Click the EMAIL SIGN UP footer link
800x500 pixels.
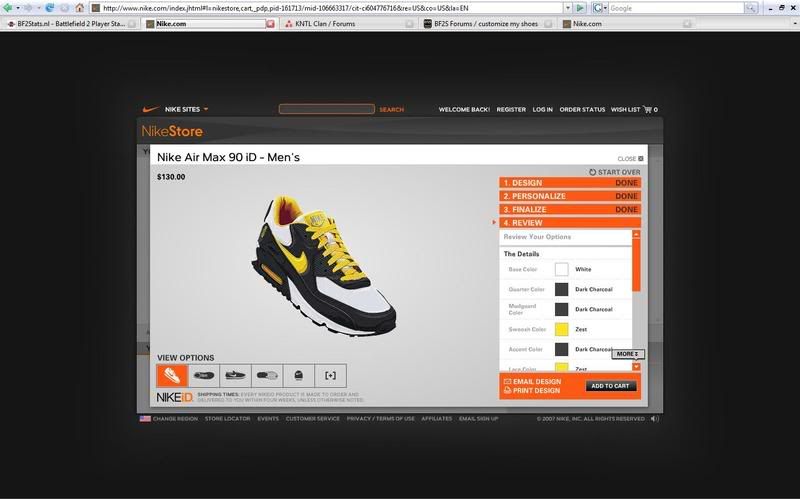click(x=479, y=419)
